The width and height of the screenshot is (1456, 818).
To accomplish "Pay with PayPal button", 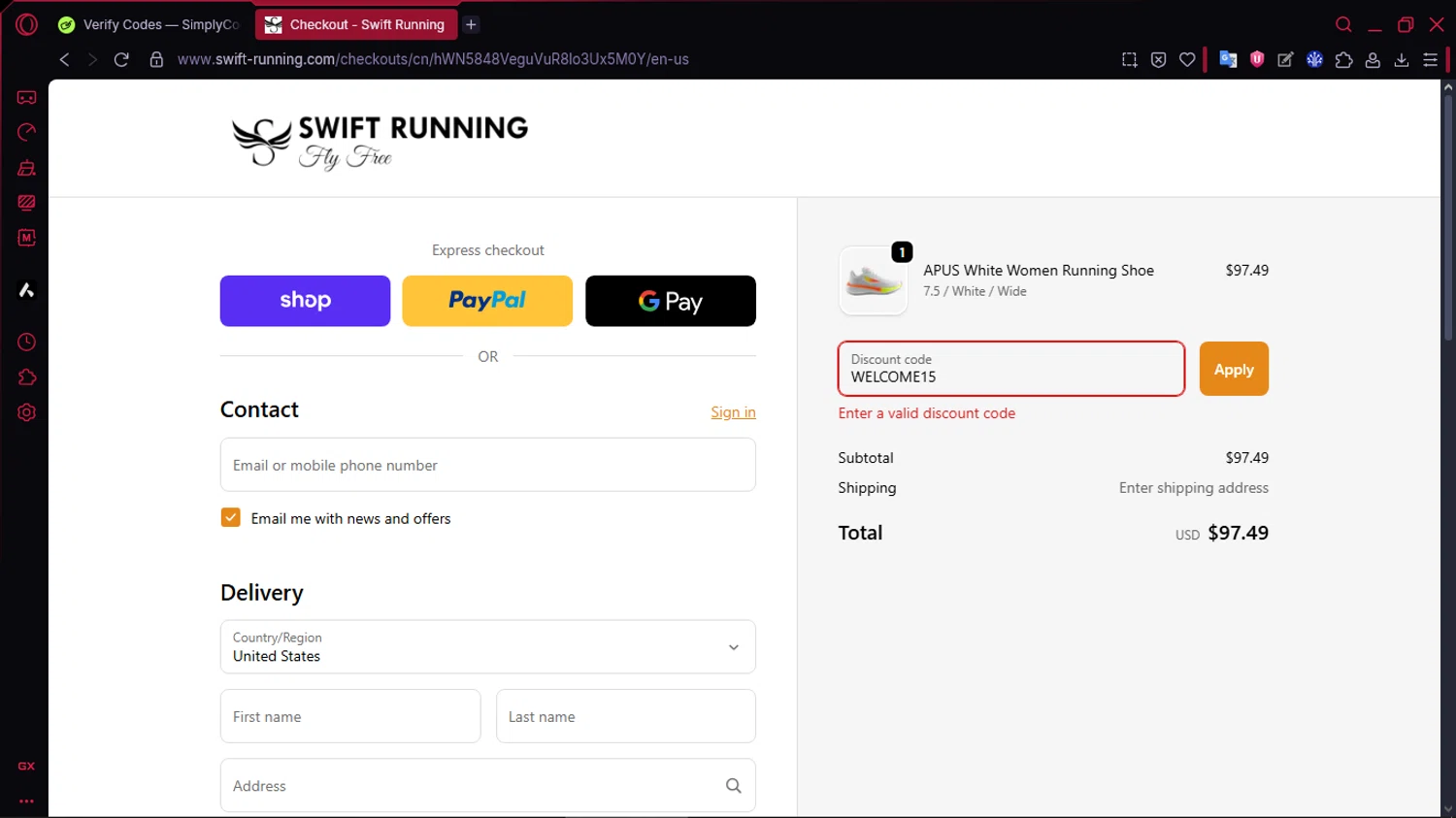I will [x=487, y=301].
